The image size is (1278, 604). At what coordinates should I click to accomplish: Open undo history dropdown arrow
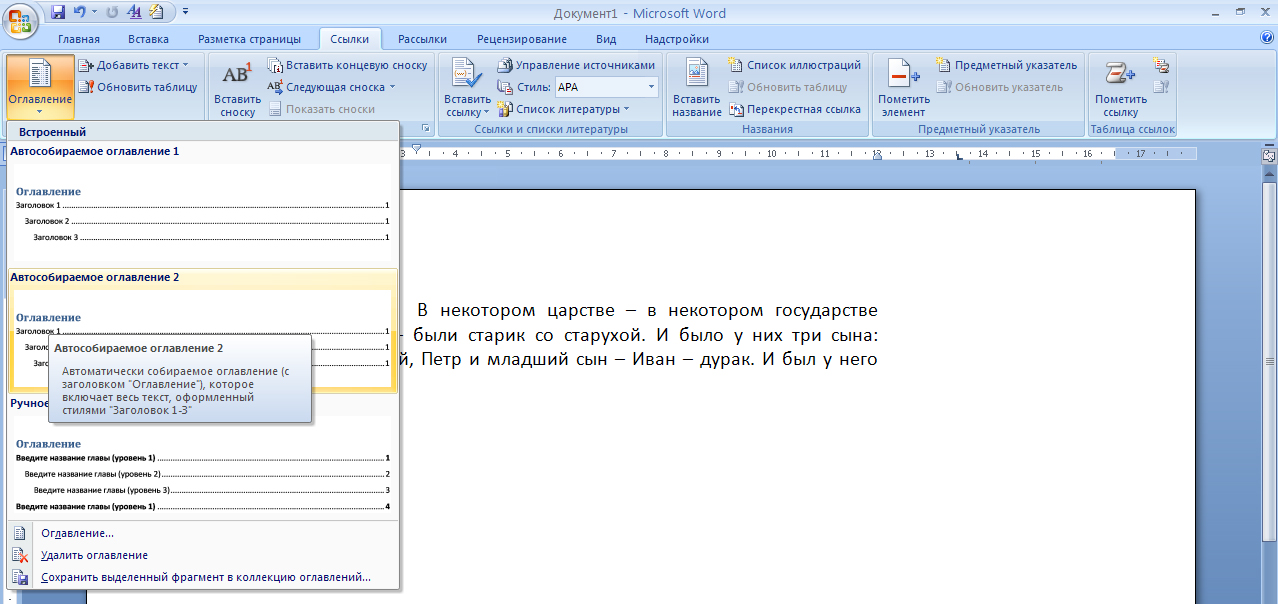[94, 12]
